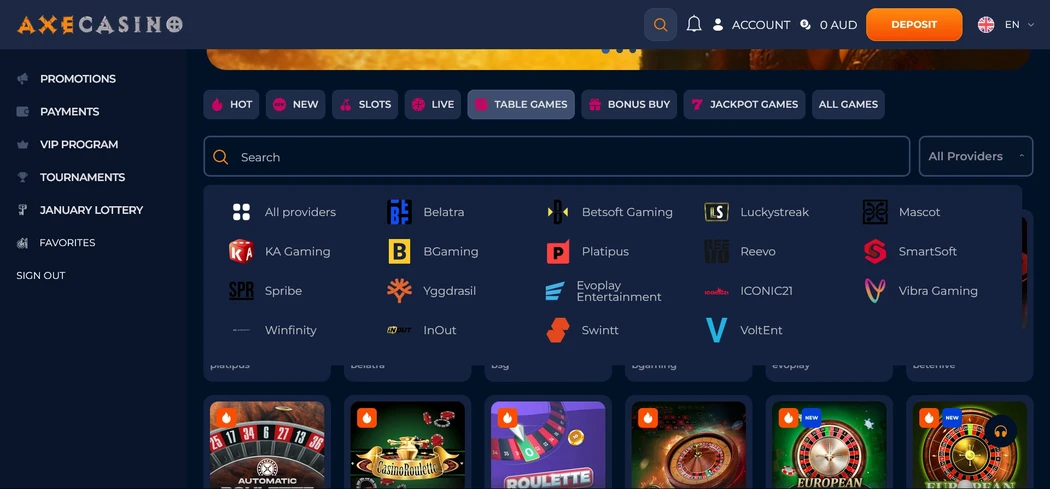Viewport: 1050px width, 489px height.
Task: Open the JACKPOT GAMES tab
Action: click(744, 104)
